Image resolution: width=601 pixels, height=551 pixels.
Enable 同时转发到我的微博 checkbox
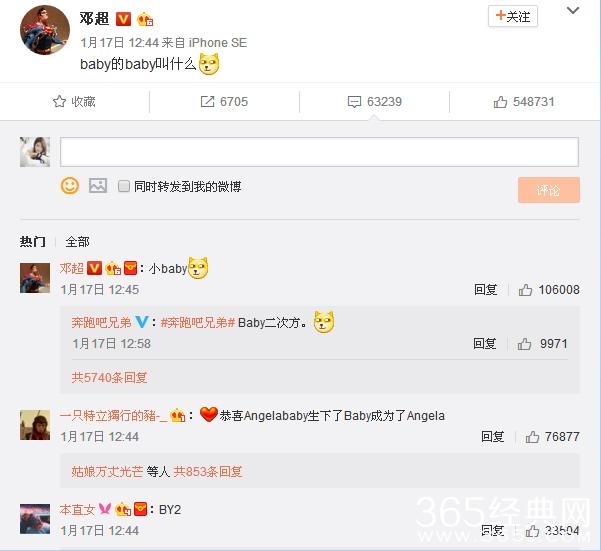pos(124,186)
